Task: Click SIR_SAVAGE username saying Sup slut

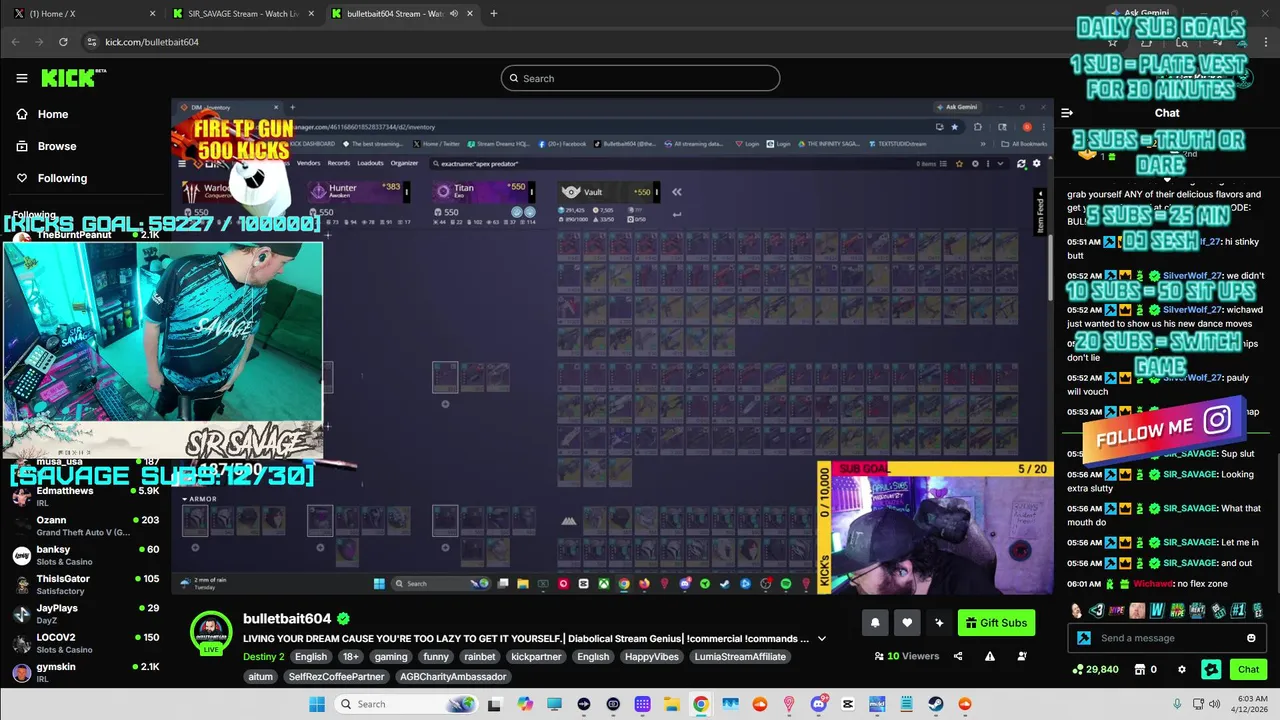Action: tap(1190, 454)
